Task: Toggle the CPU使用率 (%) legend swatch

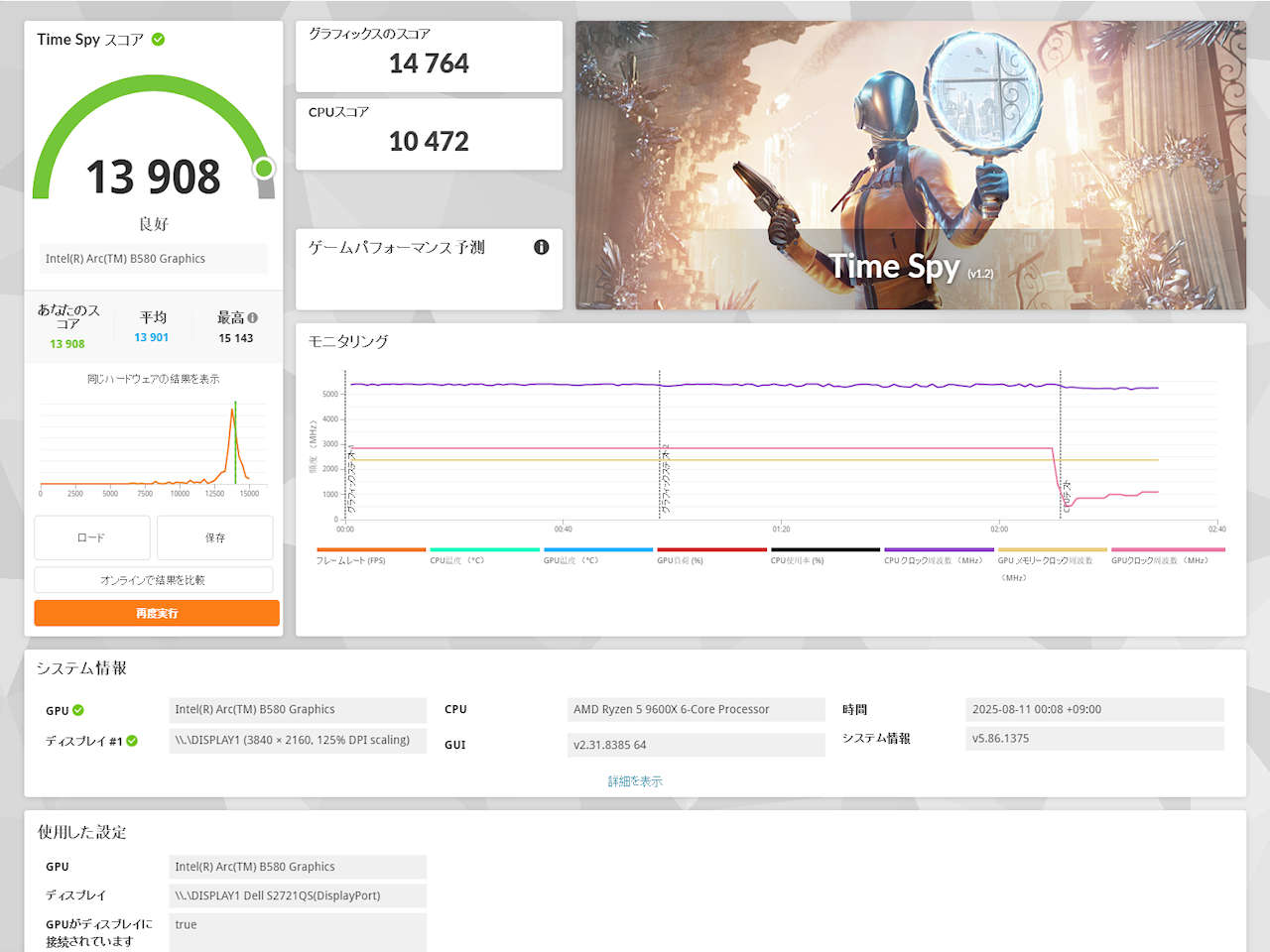Action: click(825, 549)
